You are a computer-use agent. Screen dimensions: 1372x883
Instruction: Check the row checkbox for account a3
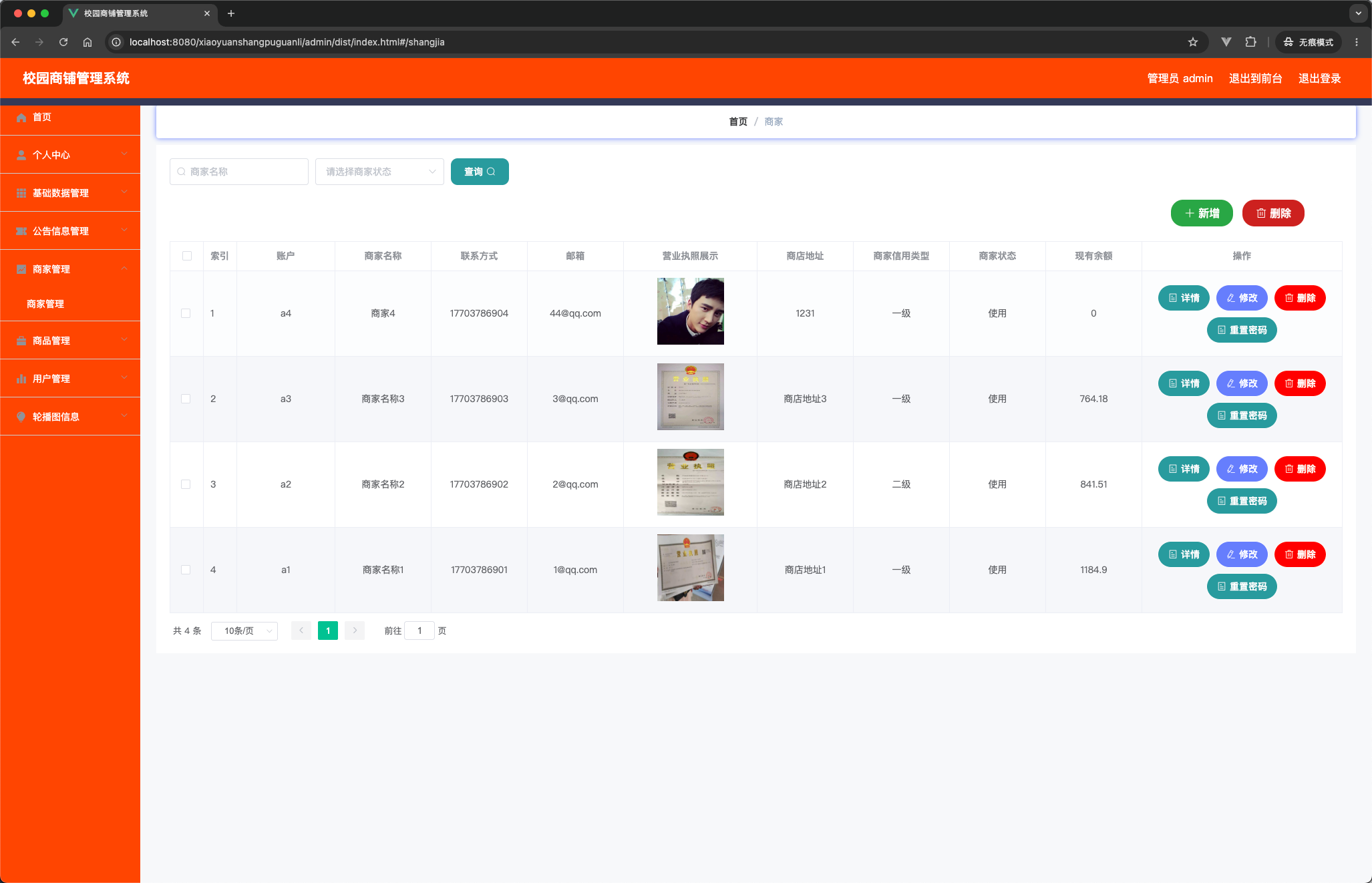pyautogui.click(x=186, y=399)
